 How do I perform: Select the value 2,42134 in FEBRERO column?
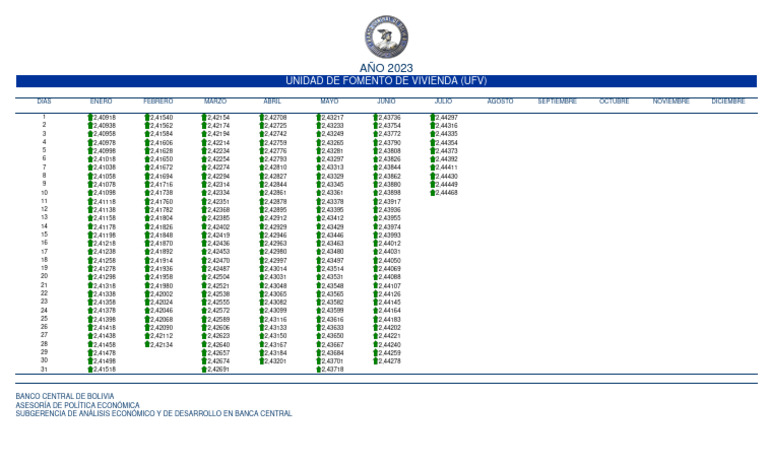coord(161,344)
